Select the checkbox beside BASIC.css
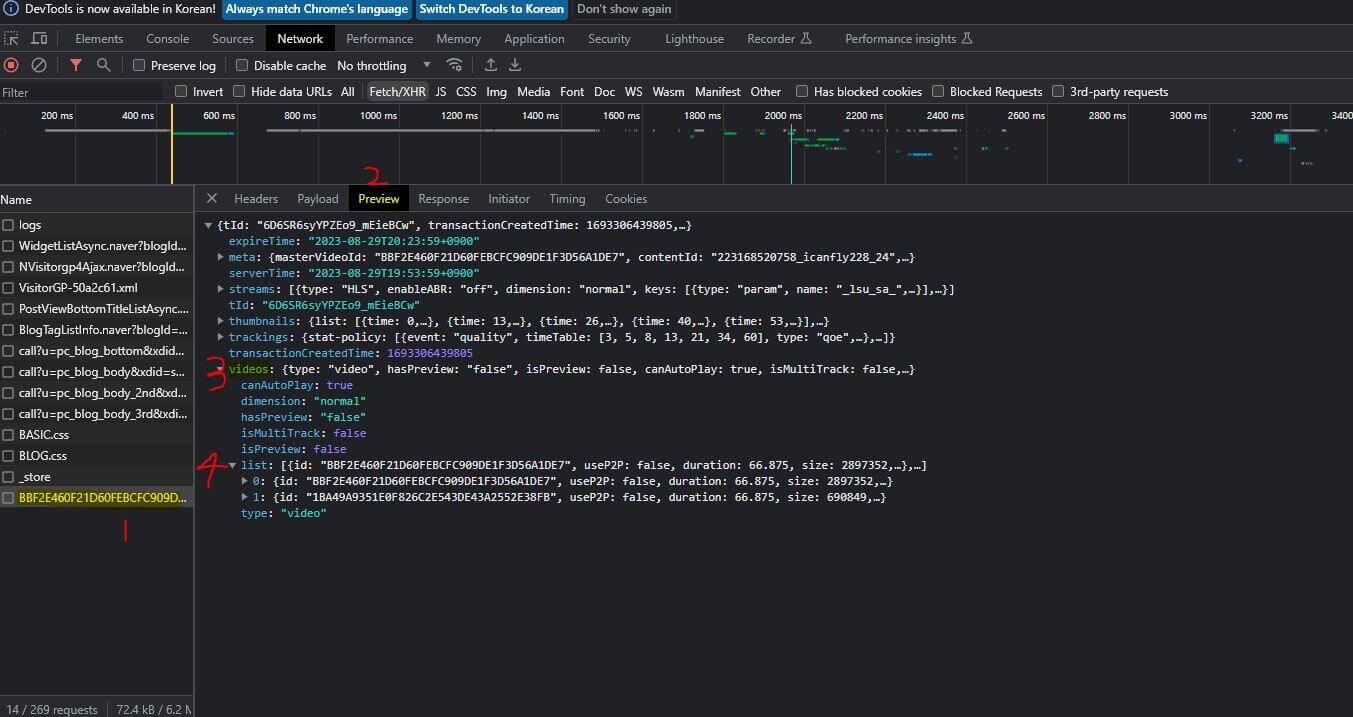 tap(8, 435)
